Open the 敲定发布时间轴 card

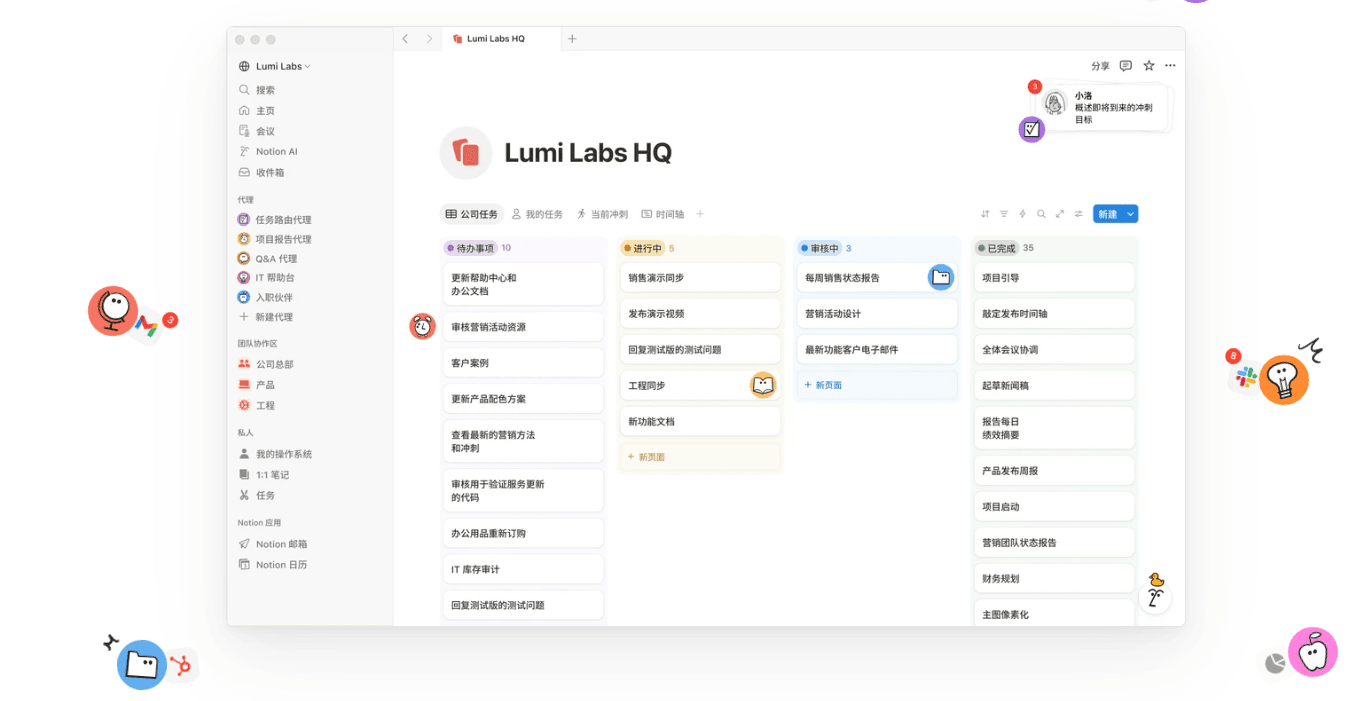click(x=1054, y=314)
